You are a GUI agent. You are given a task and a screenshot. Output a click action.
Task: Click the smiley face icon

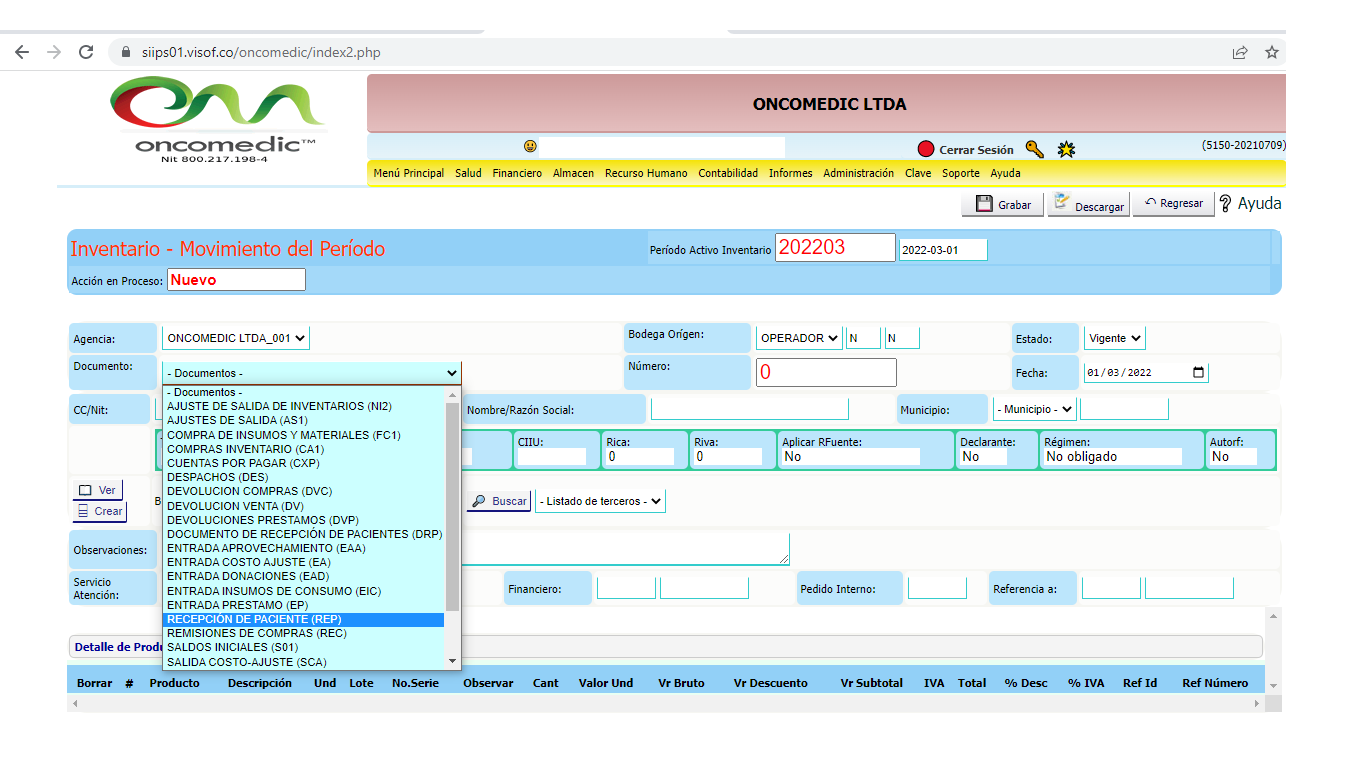[530, 147]
